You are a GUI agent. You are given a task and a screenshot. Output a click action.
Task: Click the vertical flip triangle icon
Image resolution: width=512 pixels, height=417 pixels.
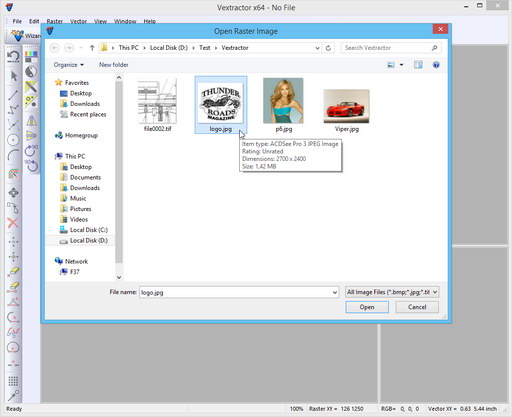point(31,136)
